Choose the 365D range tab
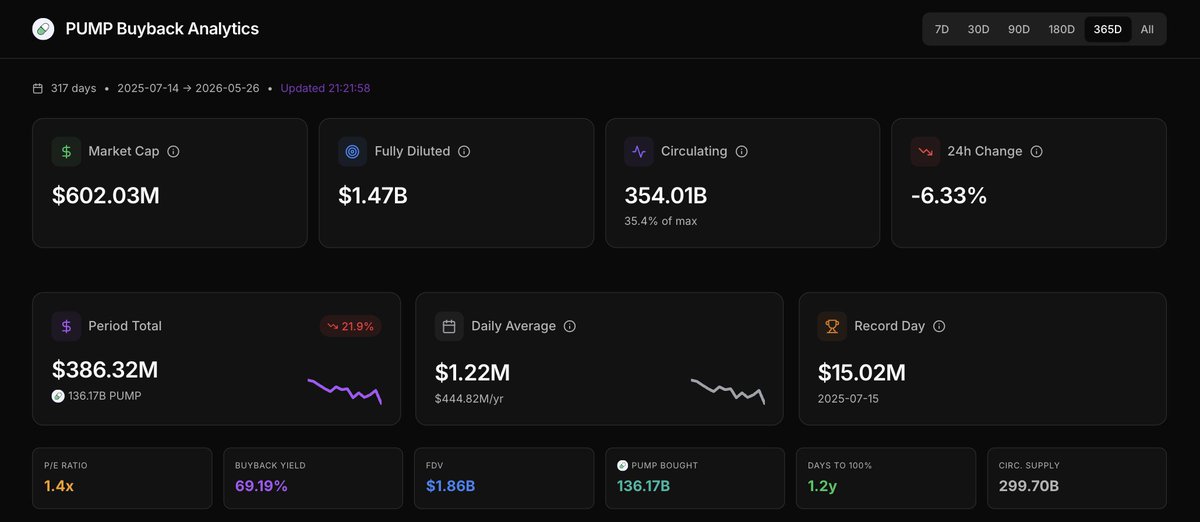1200x522 pixels. (x=1108, y=29)
